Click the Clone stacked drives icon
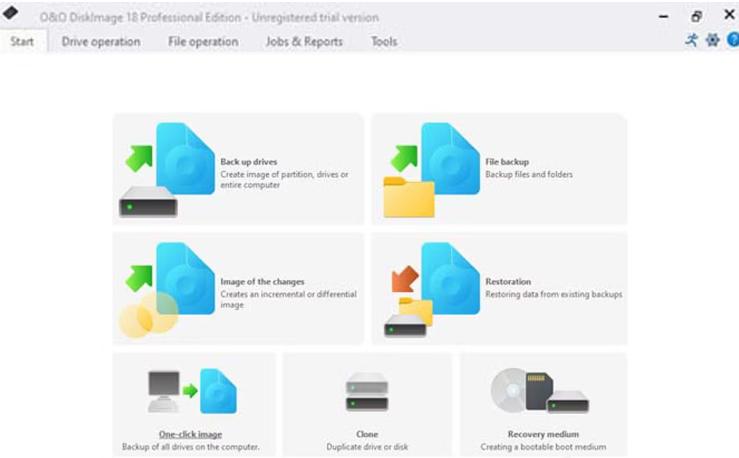This screenshot has width=739, height=458. 367,392
